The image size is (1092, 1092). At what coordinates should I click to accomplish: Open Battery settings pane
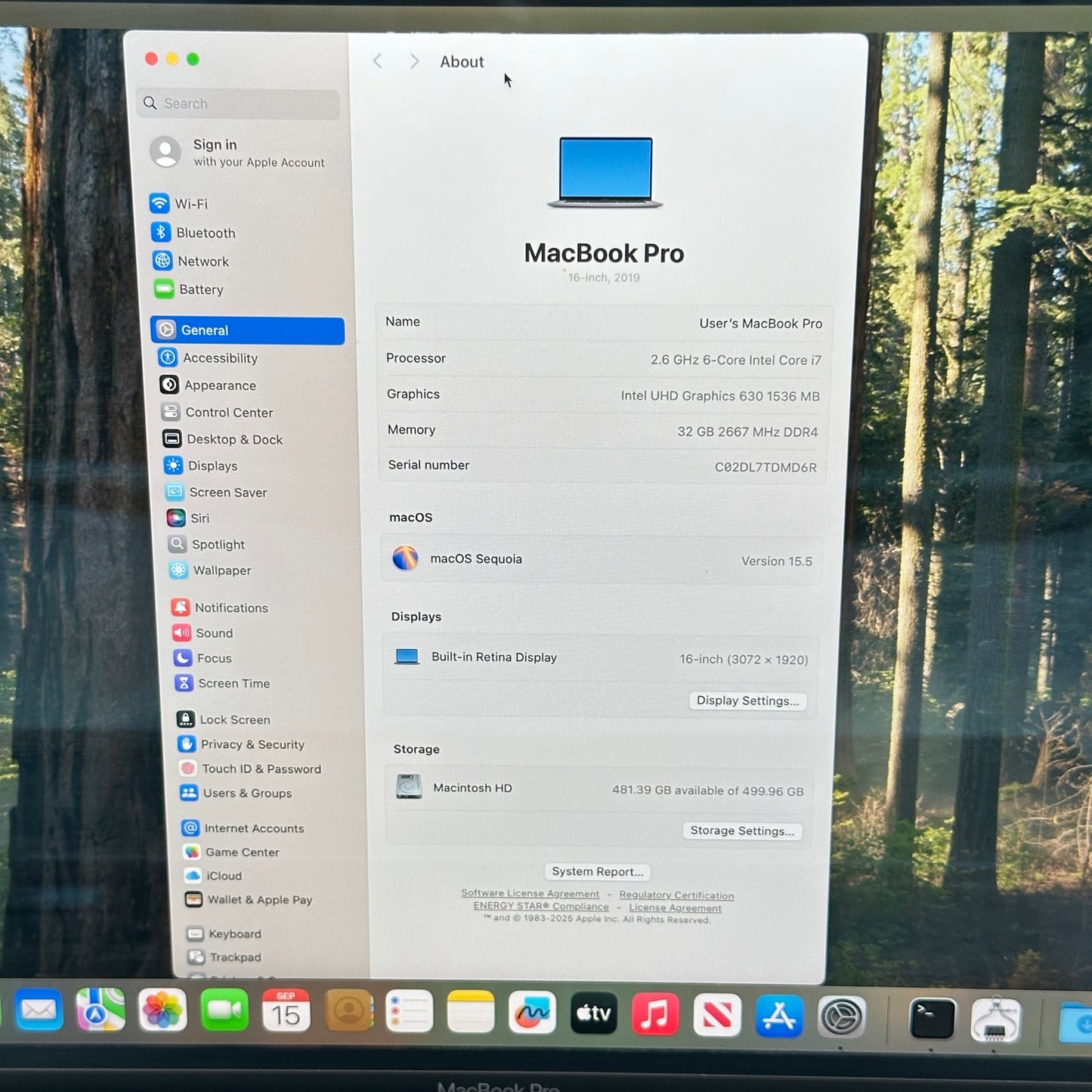pos(200,289)
